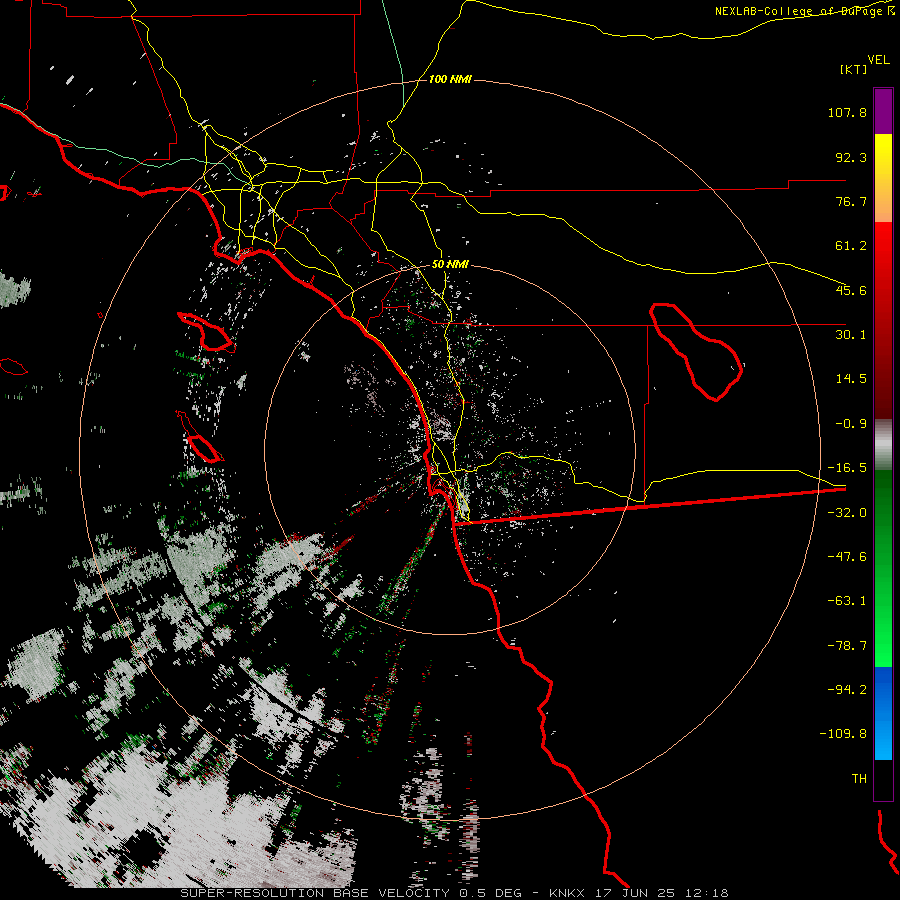Click the 50 NMI range ring label
Screen dimensions: 900x900
point(450,265)
